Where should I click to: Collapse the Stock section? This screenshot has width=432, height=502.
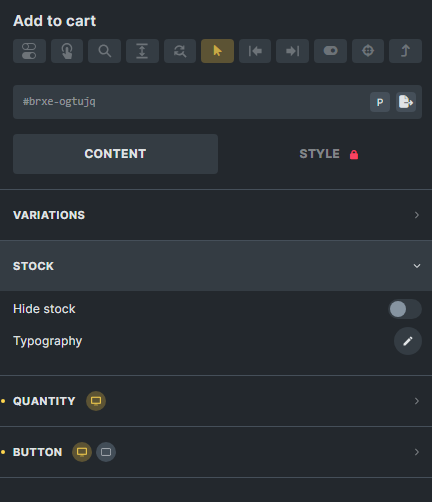[x=216, y=266]
